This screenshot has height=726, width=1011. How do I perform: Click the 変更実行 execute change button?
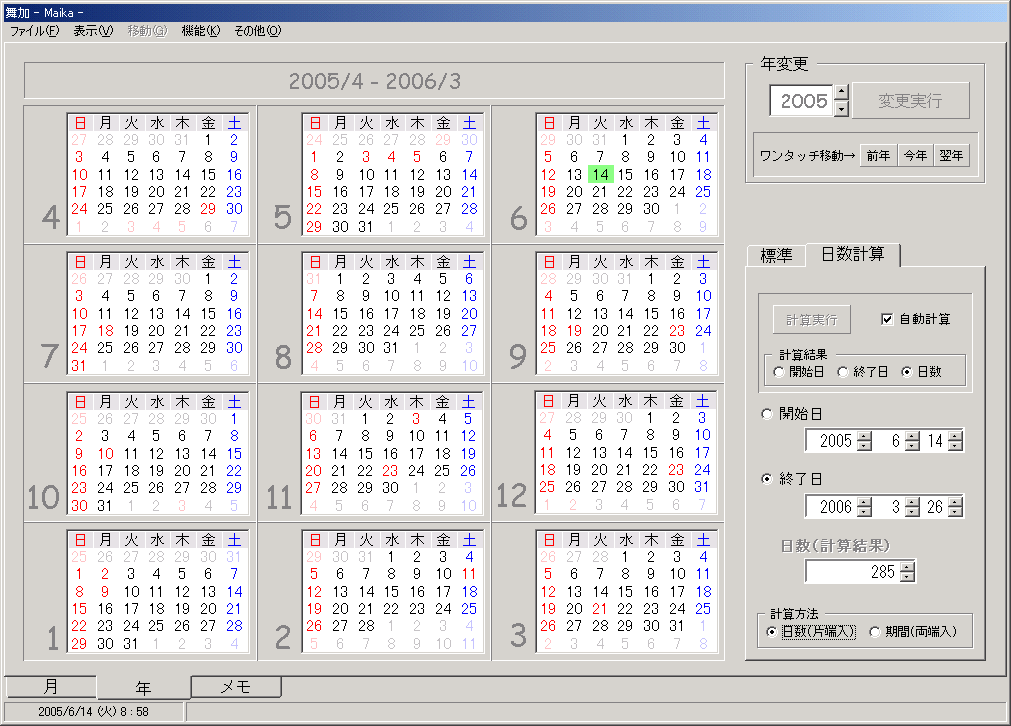(x=910, y=100)
